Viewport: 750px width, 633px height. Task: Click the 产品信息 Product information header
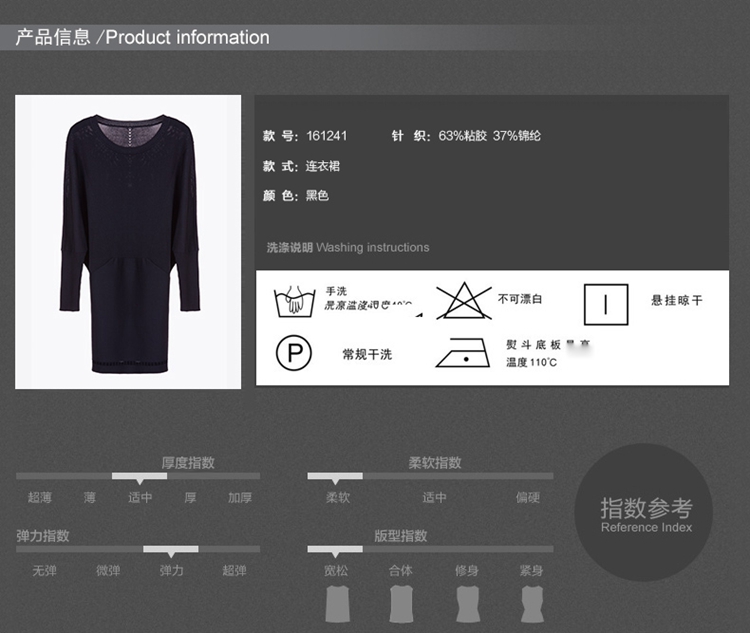[x=142, y=38]
